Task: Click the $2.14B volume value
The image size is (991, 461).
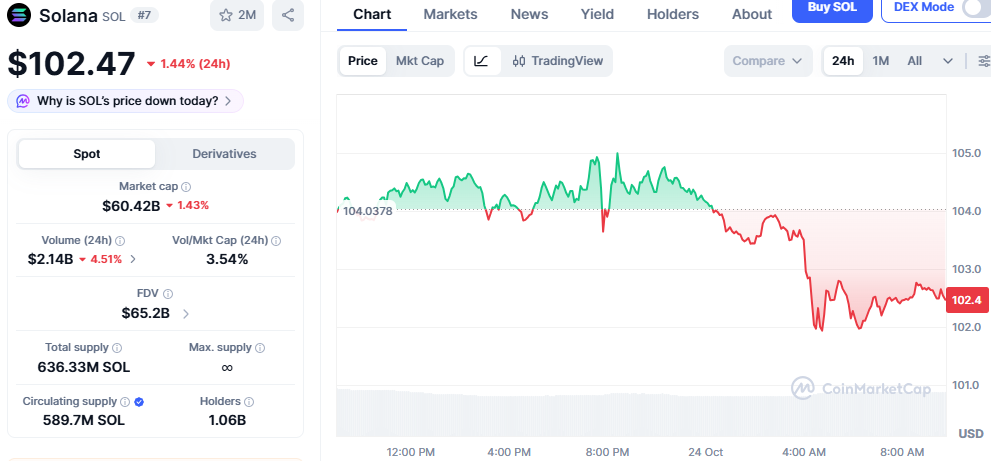Action: tap(51, 259)
